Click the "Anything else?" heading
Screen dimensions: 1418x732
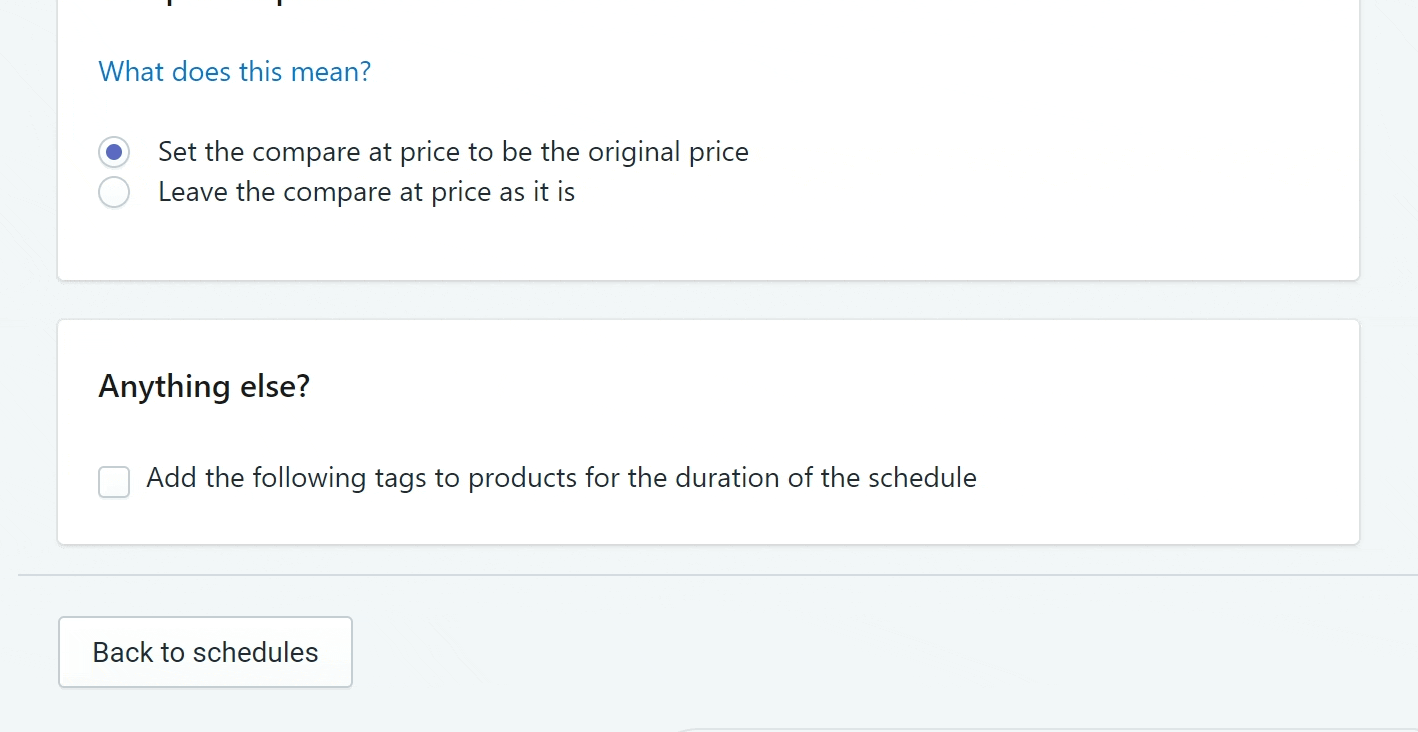pyautogui.click(x=204, y=386)
